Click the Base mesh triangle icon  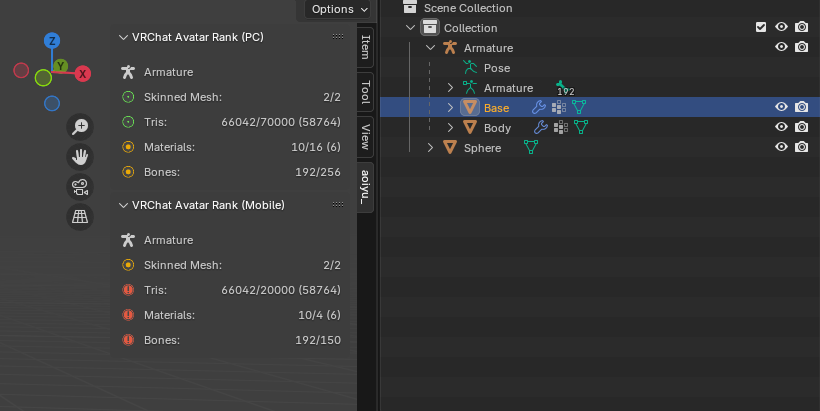pyautogui.click(x=470, y=107)
